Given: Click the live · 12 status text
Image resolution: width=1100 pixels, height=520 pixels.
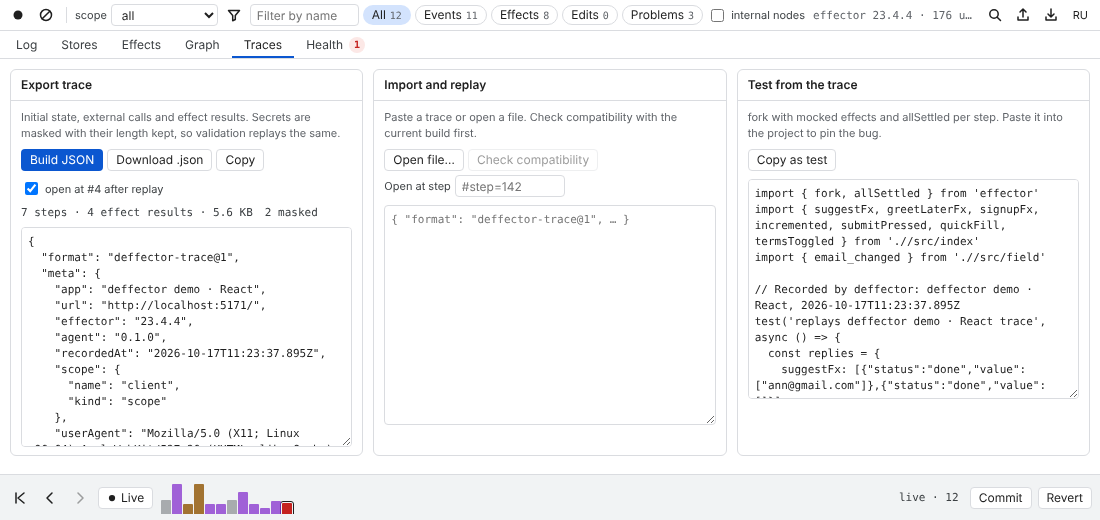Looking at the screenshot, I should coord(929,498).
